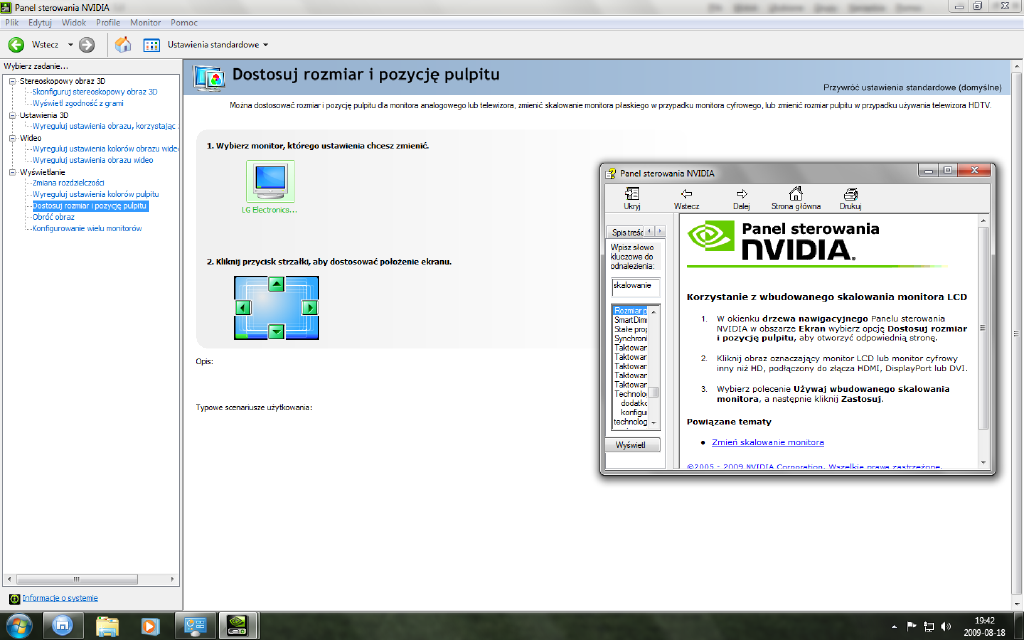This screenshot has height=640, width=1024.
Task: Click the Action Center flag tray icon
Action: coord(912,627)
